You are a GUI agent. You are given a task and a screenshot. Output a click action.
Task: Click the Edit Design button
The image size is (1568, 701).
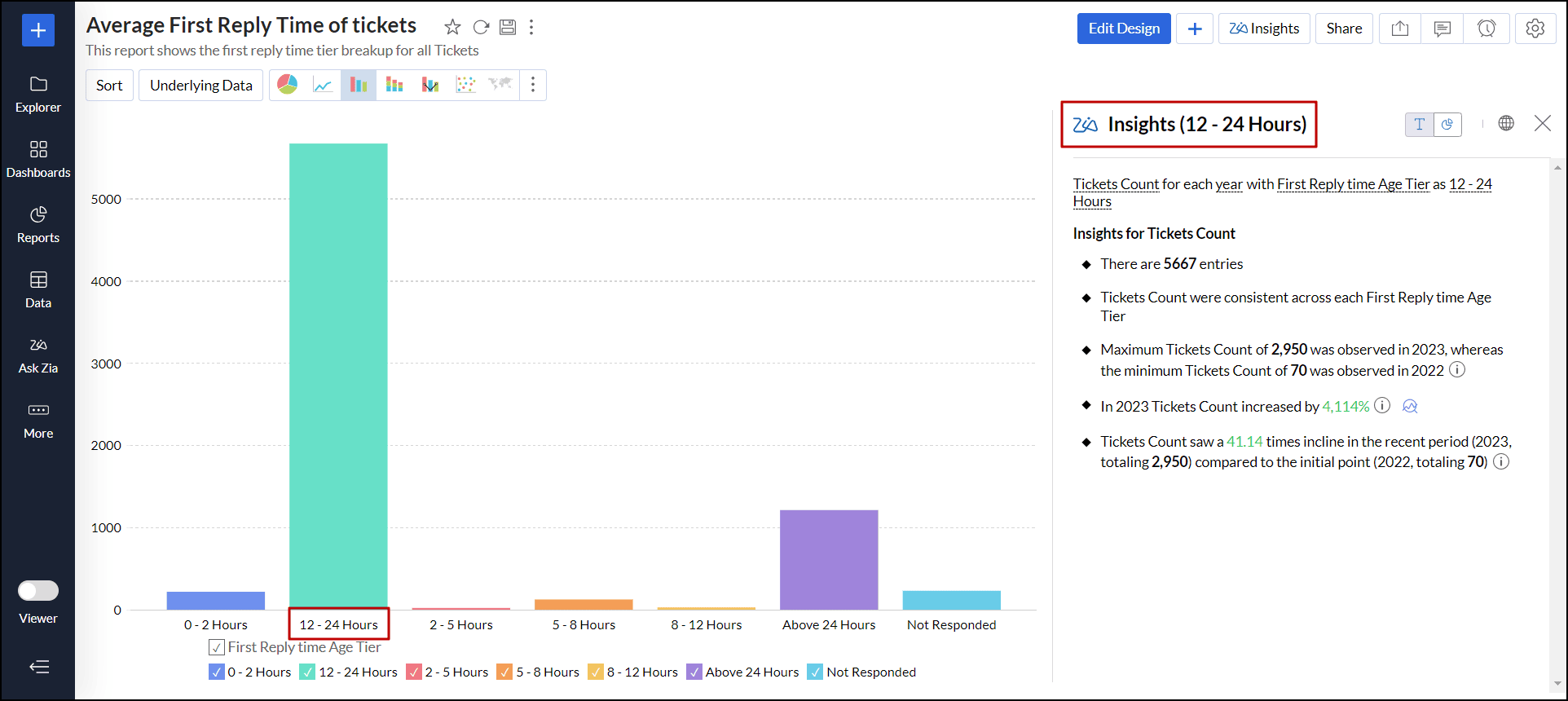coord(1123,29)
